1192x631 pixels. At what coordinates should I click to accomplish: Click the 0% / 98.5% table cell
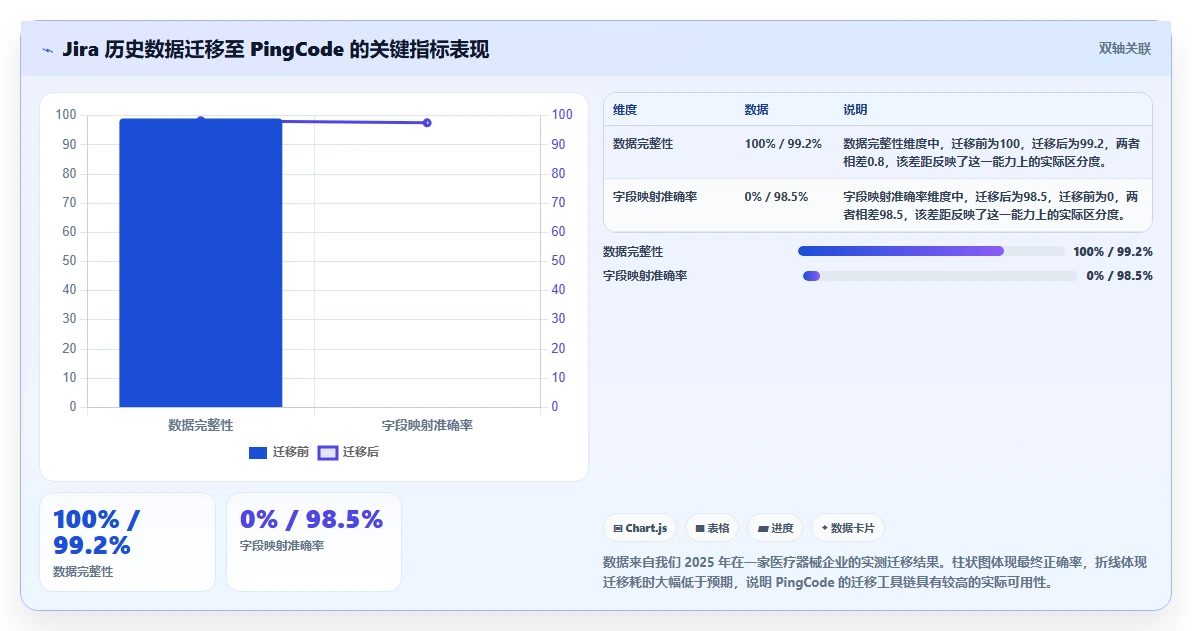pyautogui.click(x=776, y=197)
